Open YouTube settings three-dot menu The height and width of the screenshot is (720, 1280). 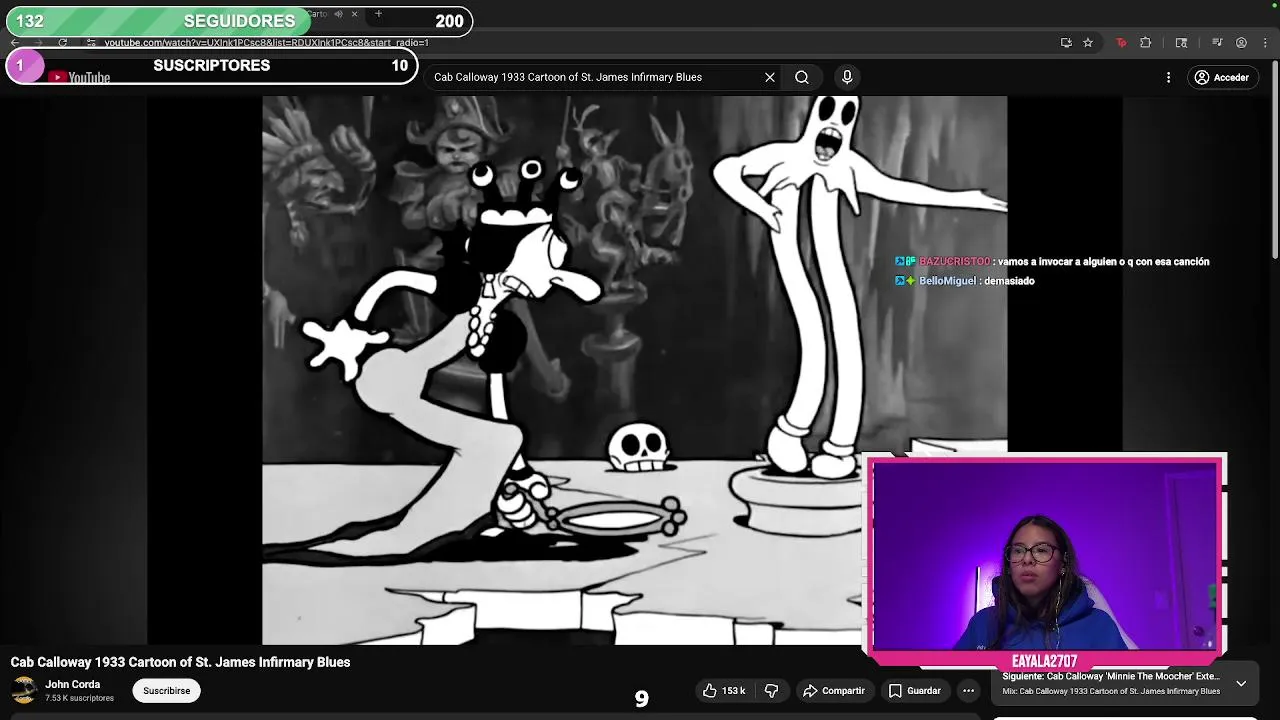1168,77
